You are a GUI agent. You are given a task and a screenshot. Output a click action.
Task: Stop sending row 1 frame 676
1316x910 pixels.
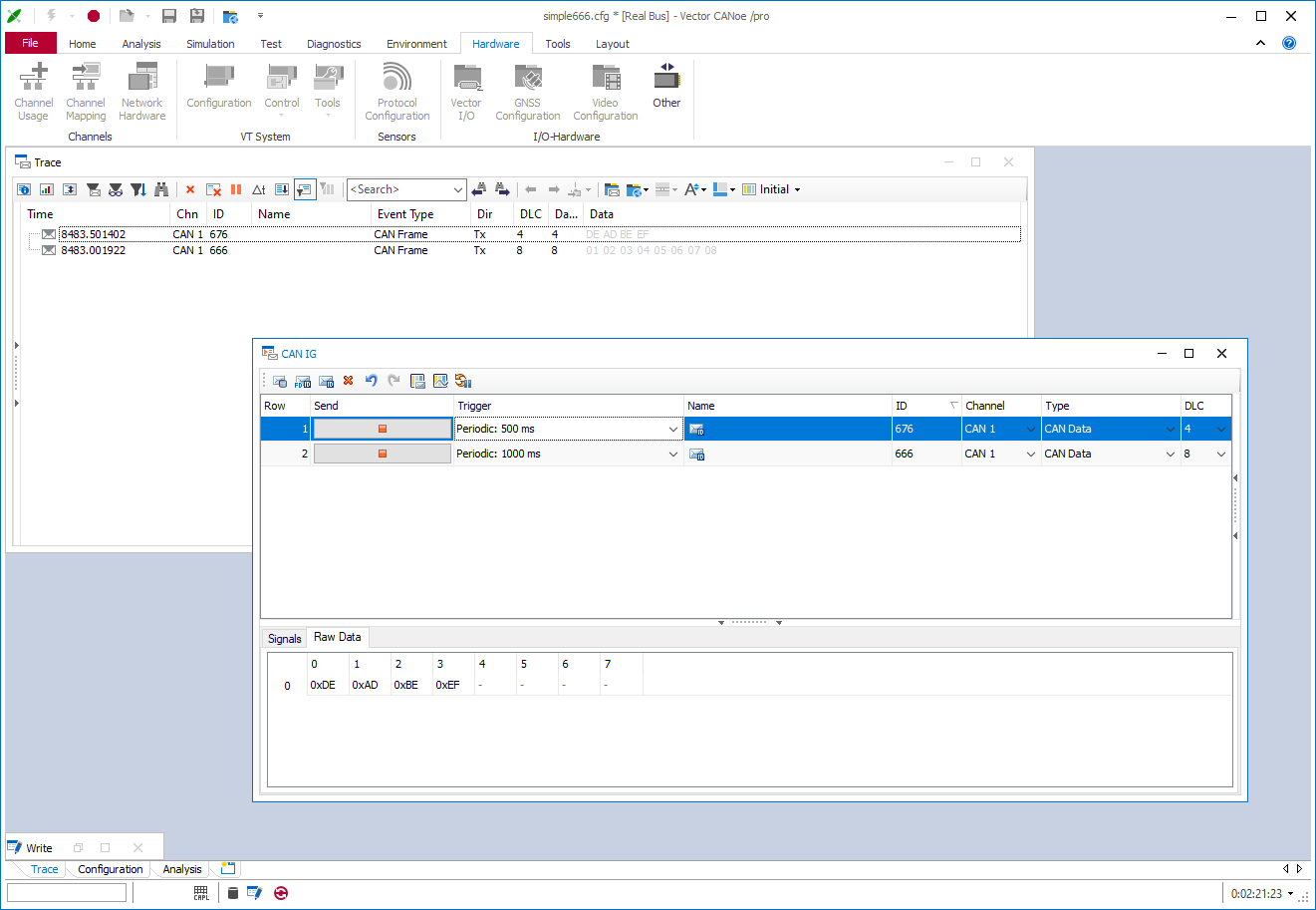382,429
